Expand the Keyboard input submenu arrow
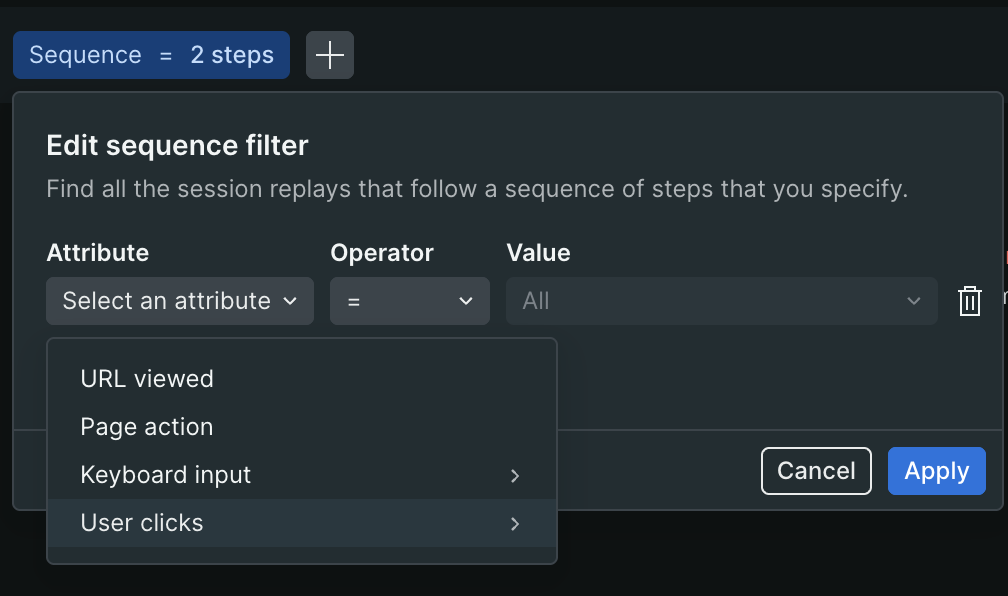 [x=515, y=475]
